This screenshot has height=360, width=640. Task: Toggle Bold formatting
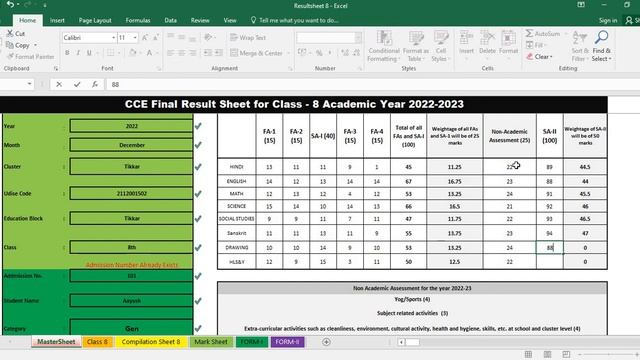pos(67,53)
